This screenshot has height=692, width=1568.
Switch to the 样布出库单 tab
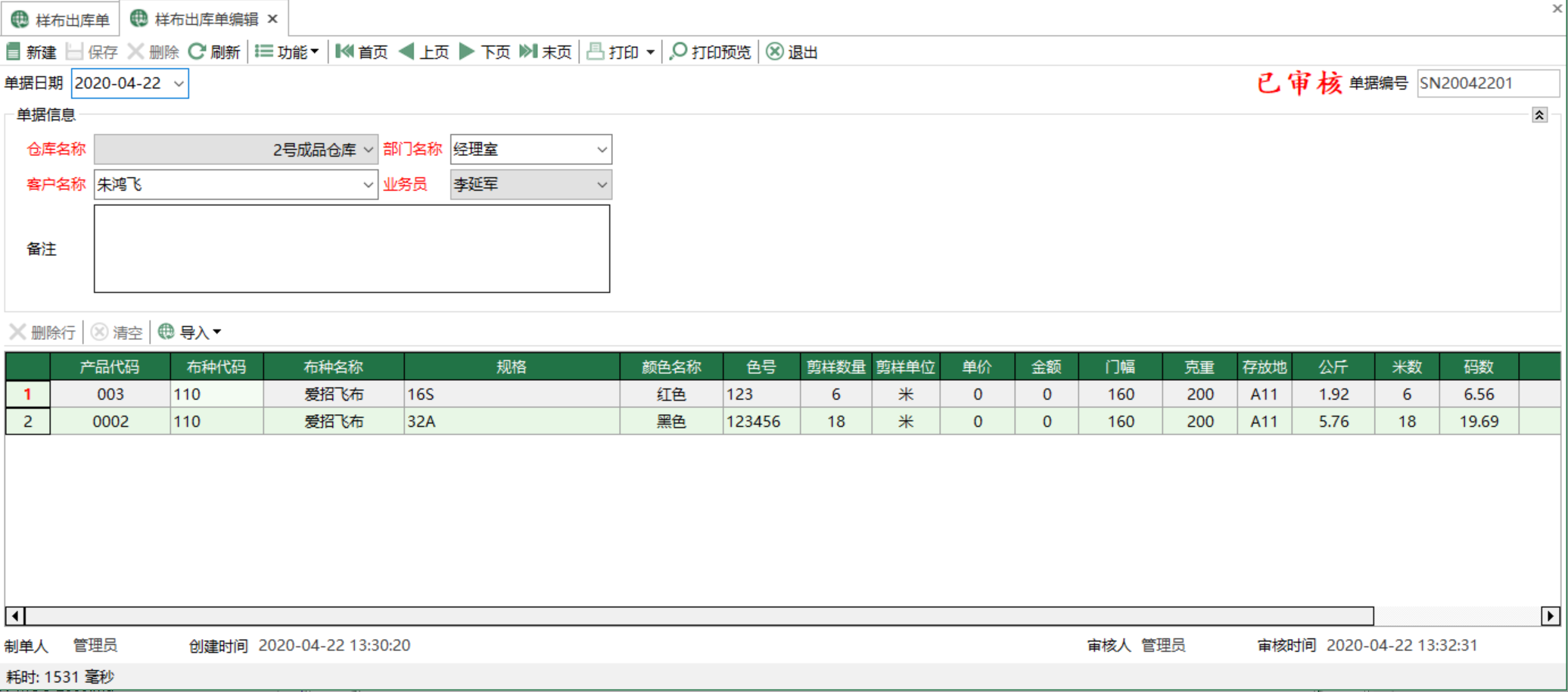61,19
